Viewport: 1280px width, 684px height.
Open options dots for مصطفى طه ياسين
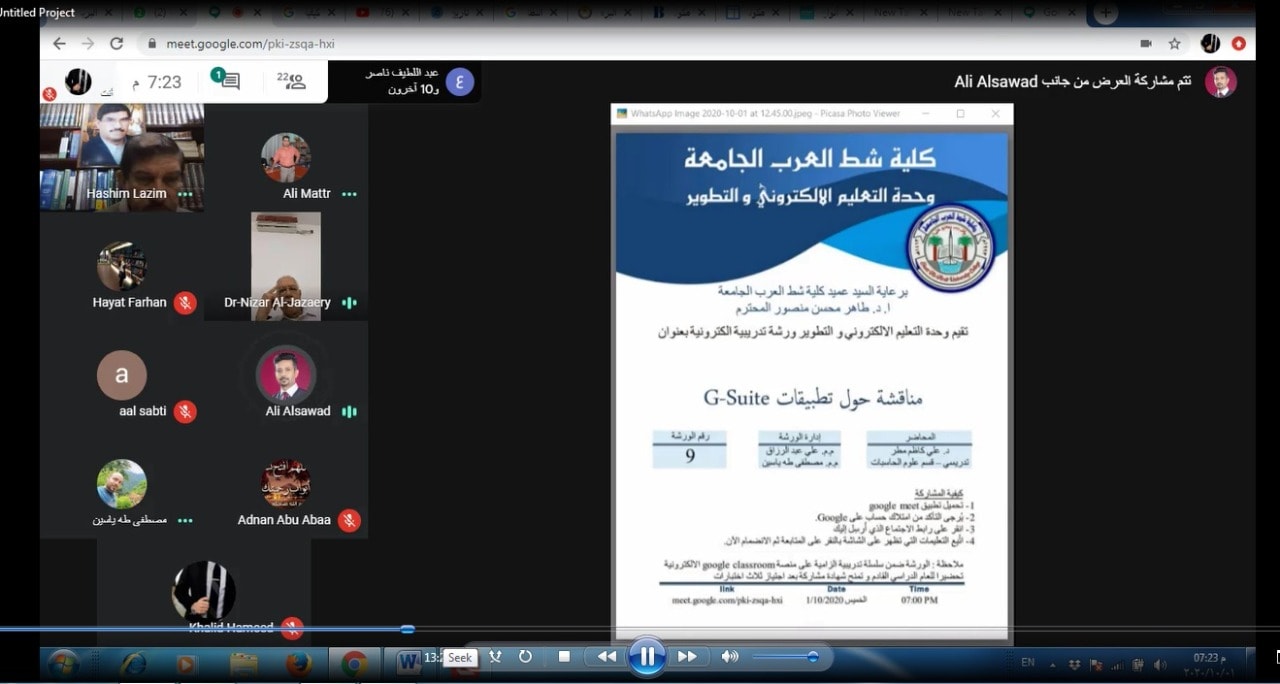[x=185, y=520]
